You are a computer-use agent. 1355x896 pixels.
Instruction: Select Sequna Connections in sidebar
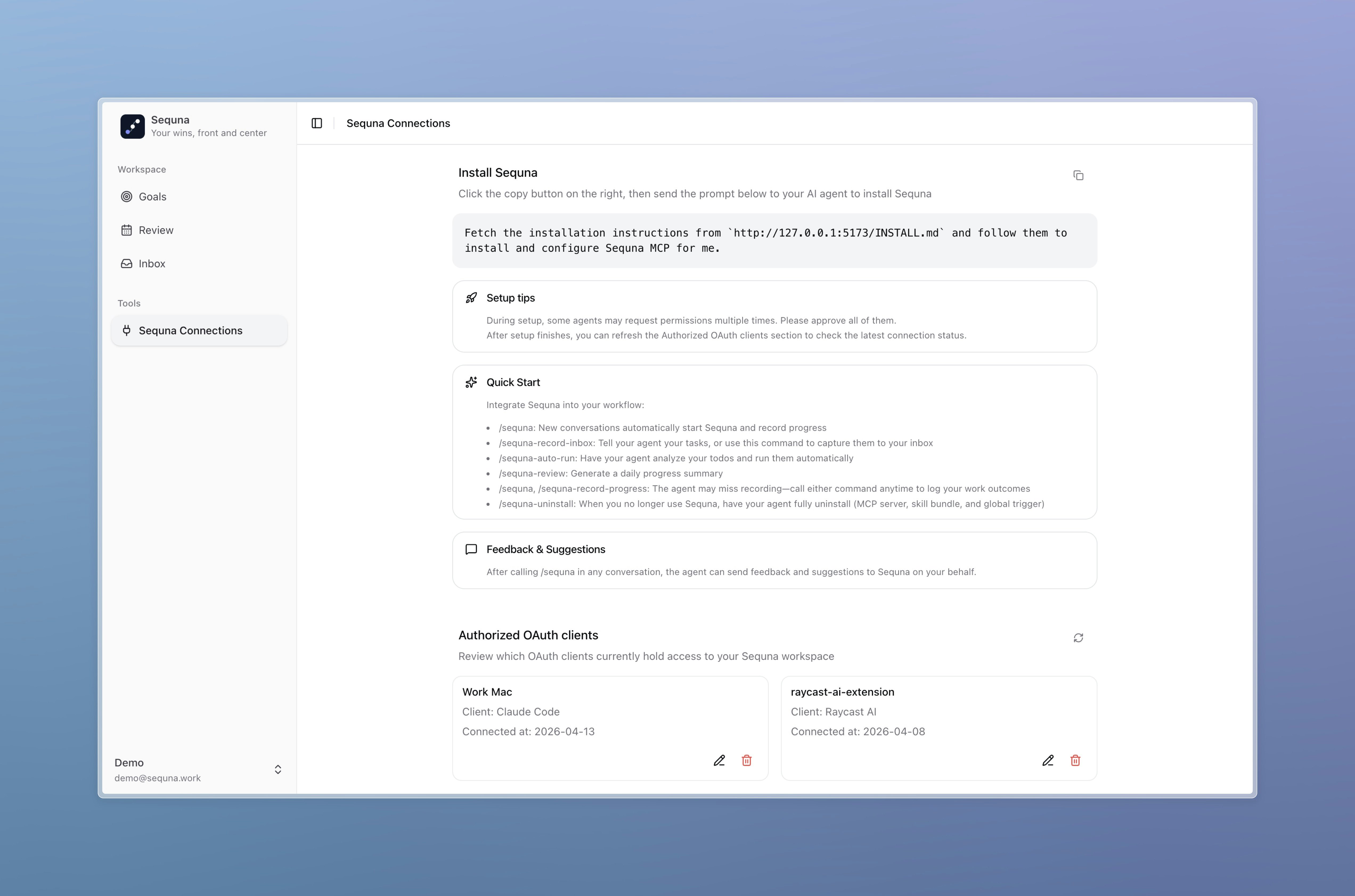tap(190, 330)
